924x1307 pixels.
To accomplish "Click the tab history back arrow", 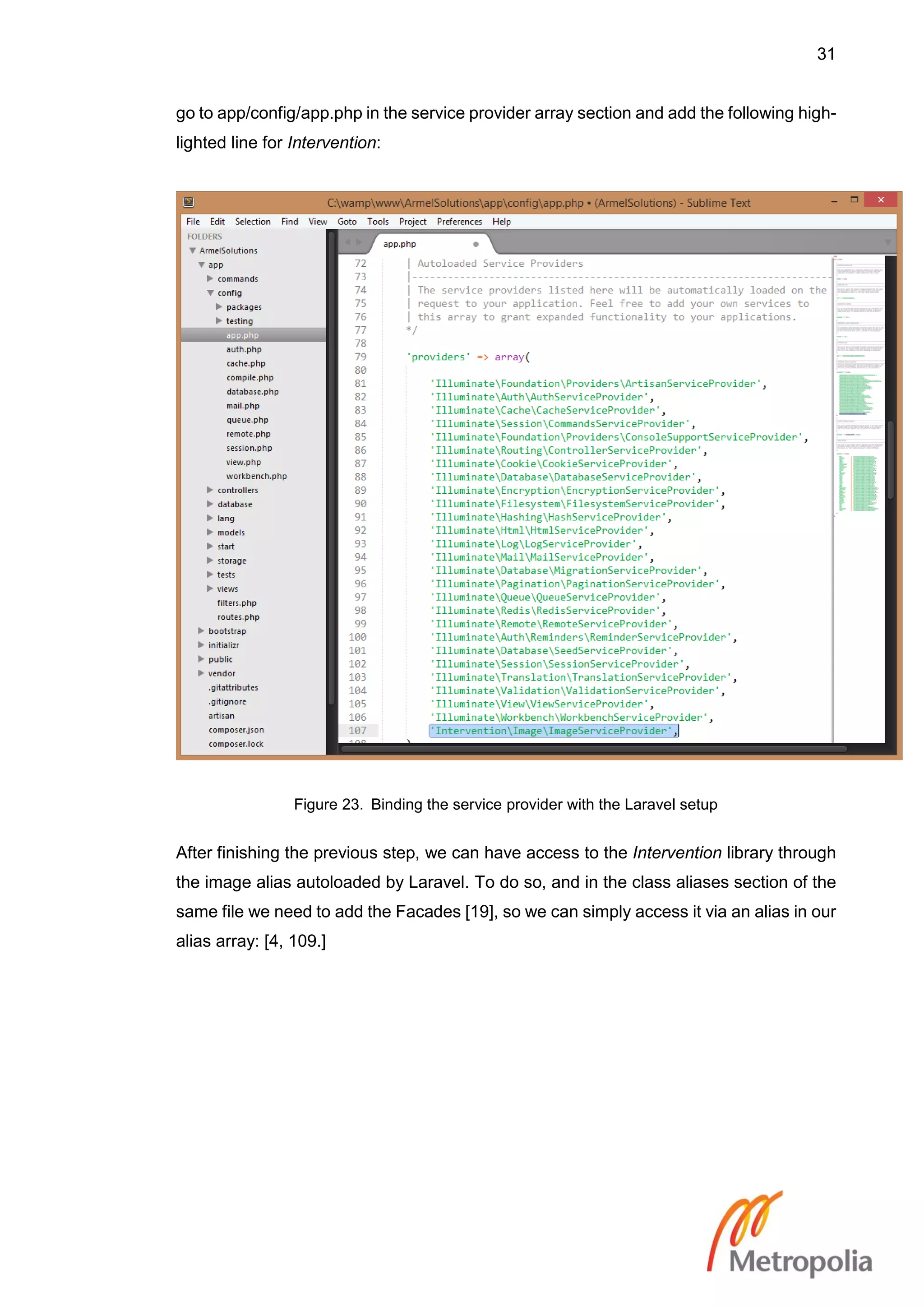I will 347,242.
